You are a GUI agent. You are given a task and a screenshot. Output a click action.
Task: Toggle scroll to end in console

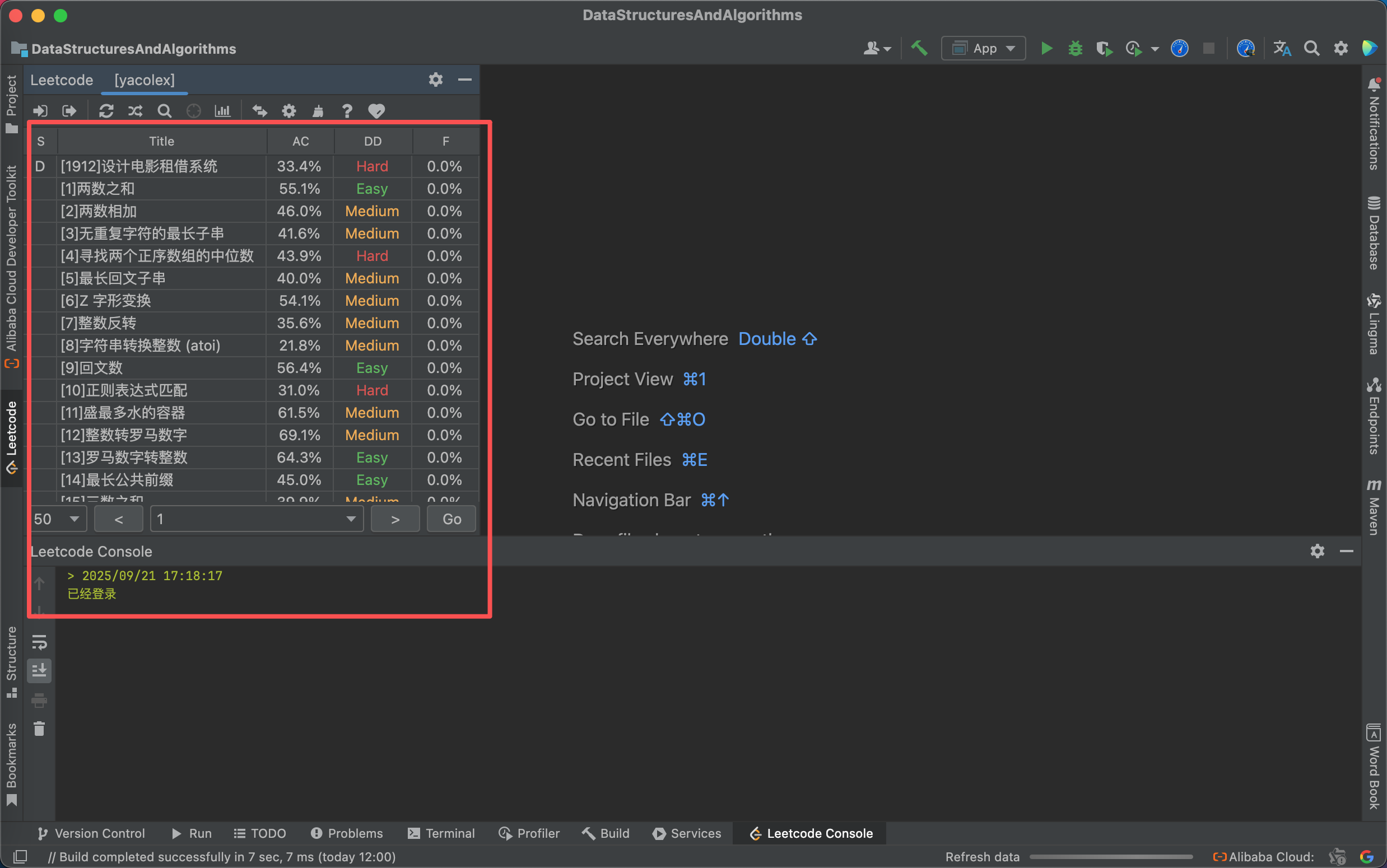(x=39, y=670)
